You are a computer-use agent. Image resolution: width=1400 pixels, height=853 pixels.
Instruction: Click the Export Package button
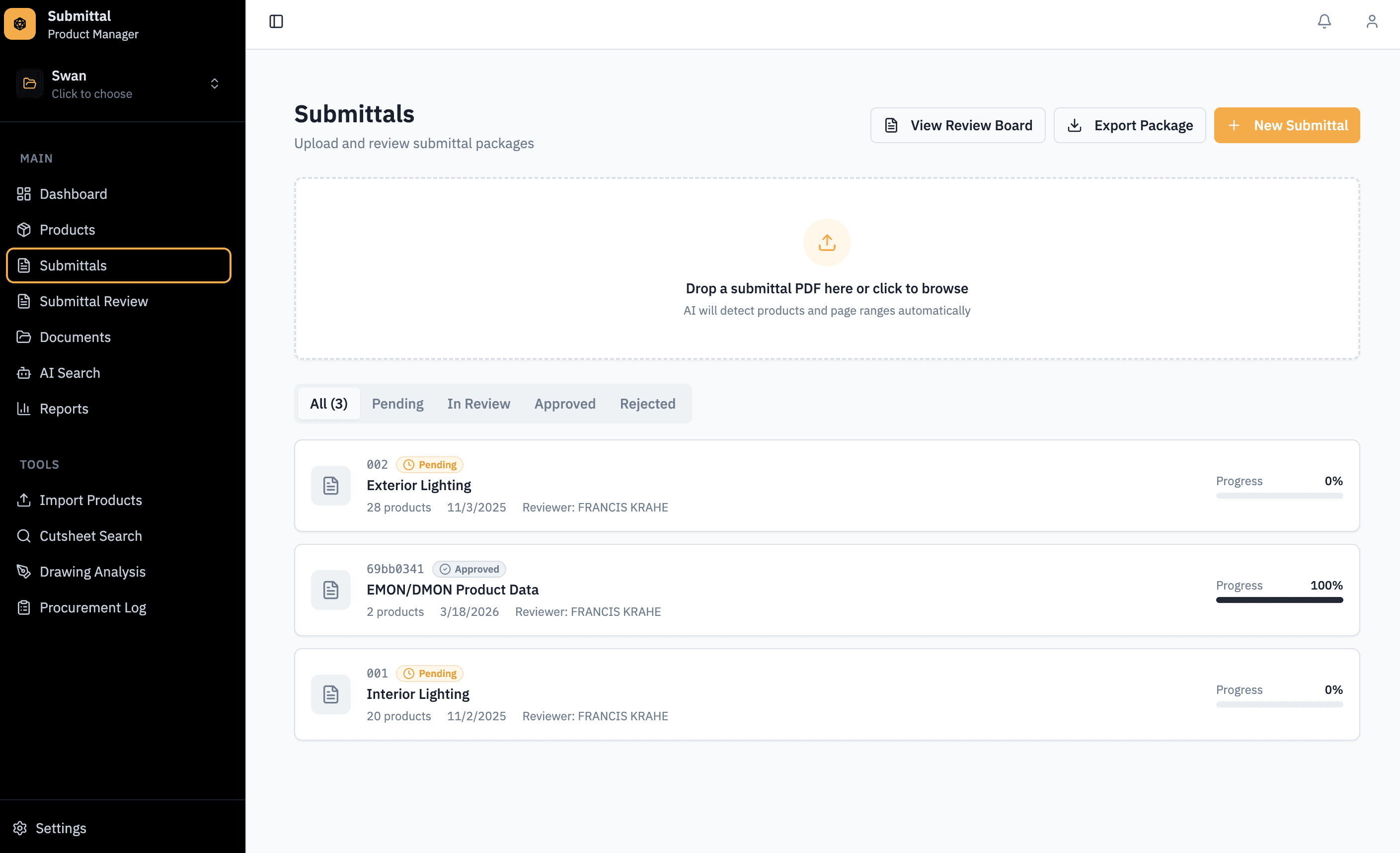point(1130,126)
